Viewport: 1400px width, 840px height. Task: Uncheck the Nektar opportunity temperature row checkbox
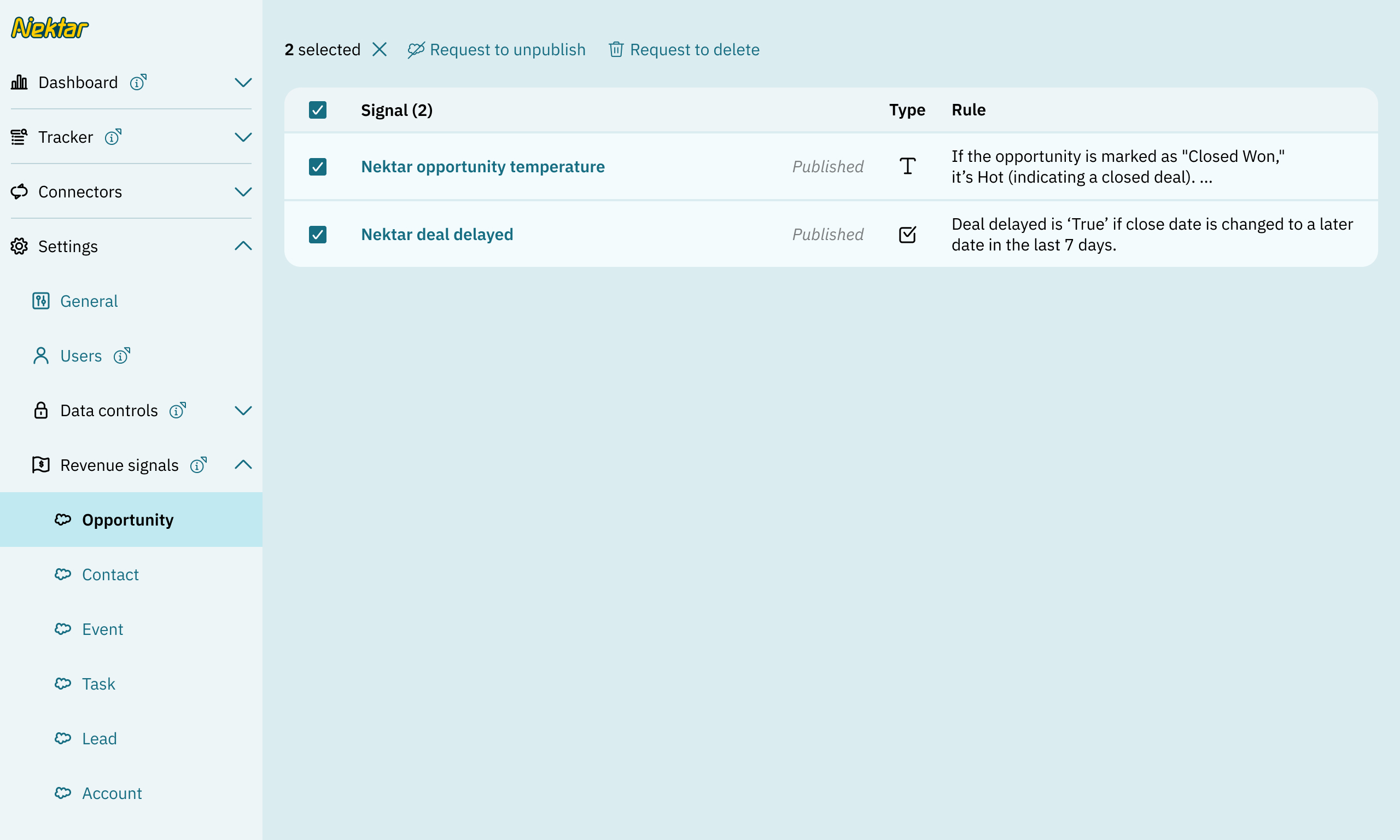pyautogui.click(x=318, y=166)
